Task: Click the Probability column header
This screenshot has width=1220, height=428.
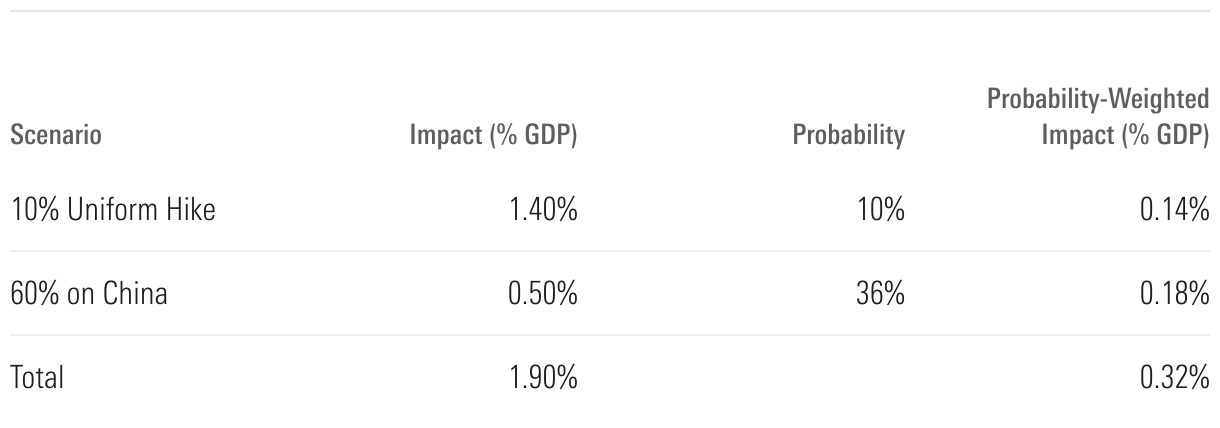Action: pos(848,136)
